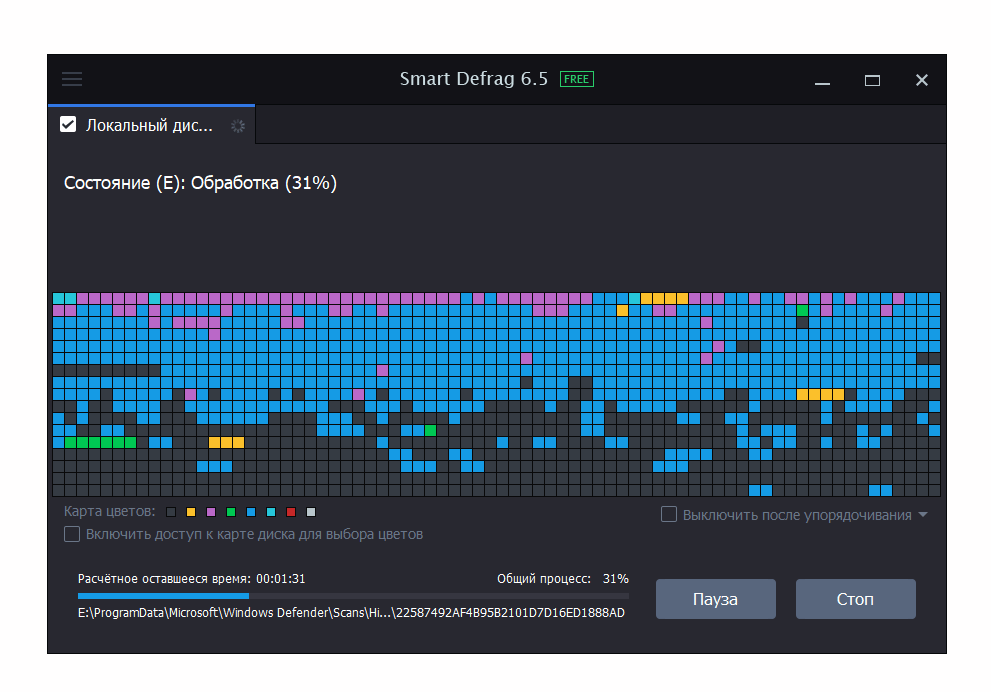Open the hamburger main menu
This screenshot has height=692, width=991.
click(72, 80)
